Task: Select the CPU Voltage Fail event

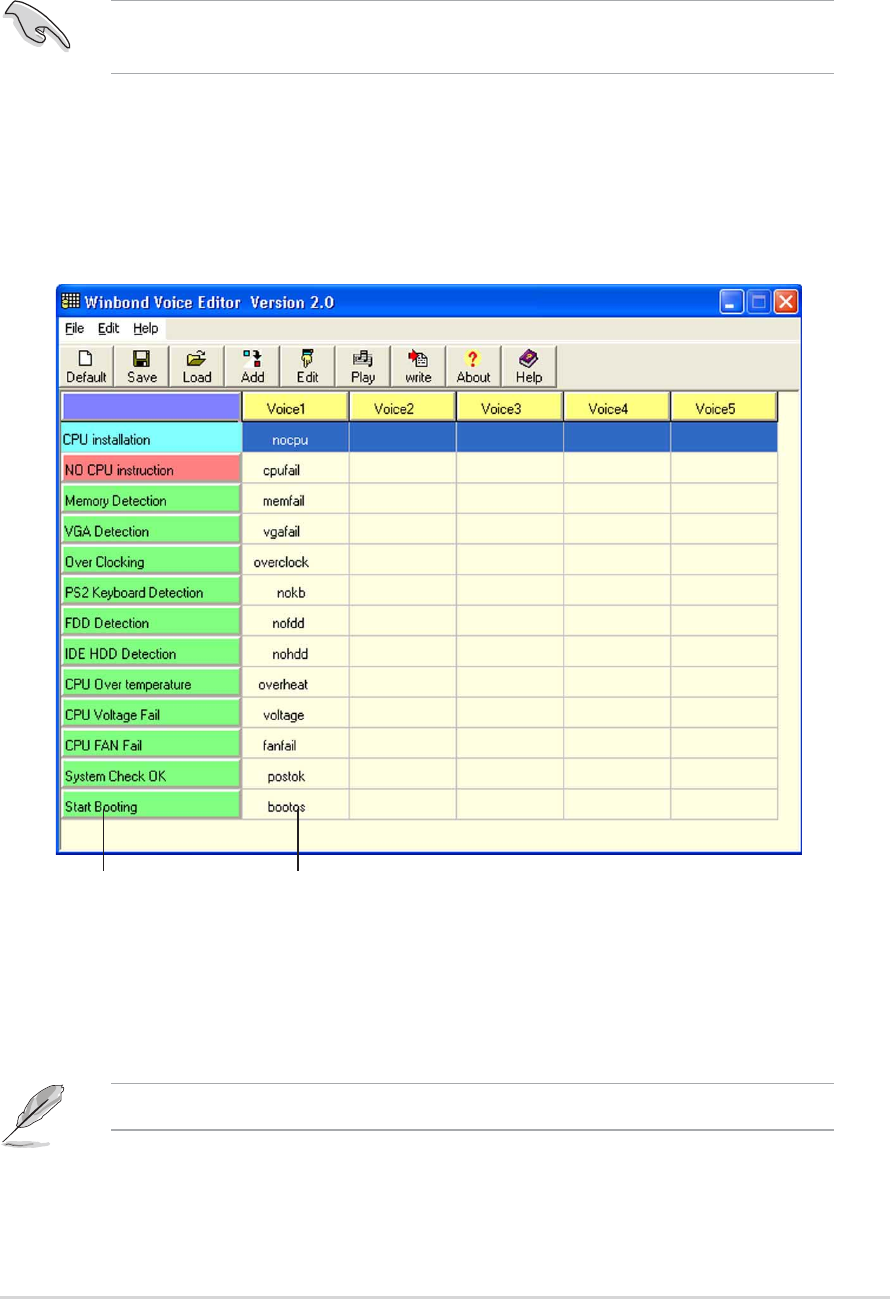Action: click(151, 715)
